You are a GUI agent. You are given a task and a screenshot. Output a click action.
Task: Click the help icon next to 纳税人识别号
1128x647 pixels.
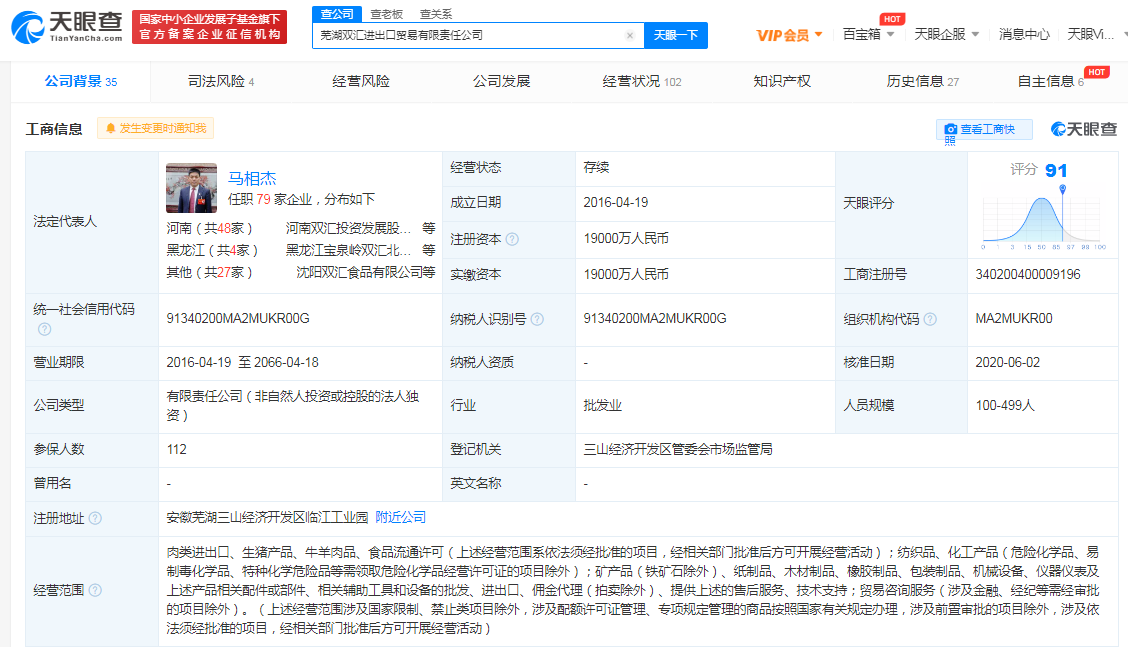pyautogui.click(x=537, y=319)
